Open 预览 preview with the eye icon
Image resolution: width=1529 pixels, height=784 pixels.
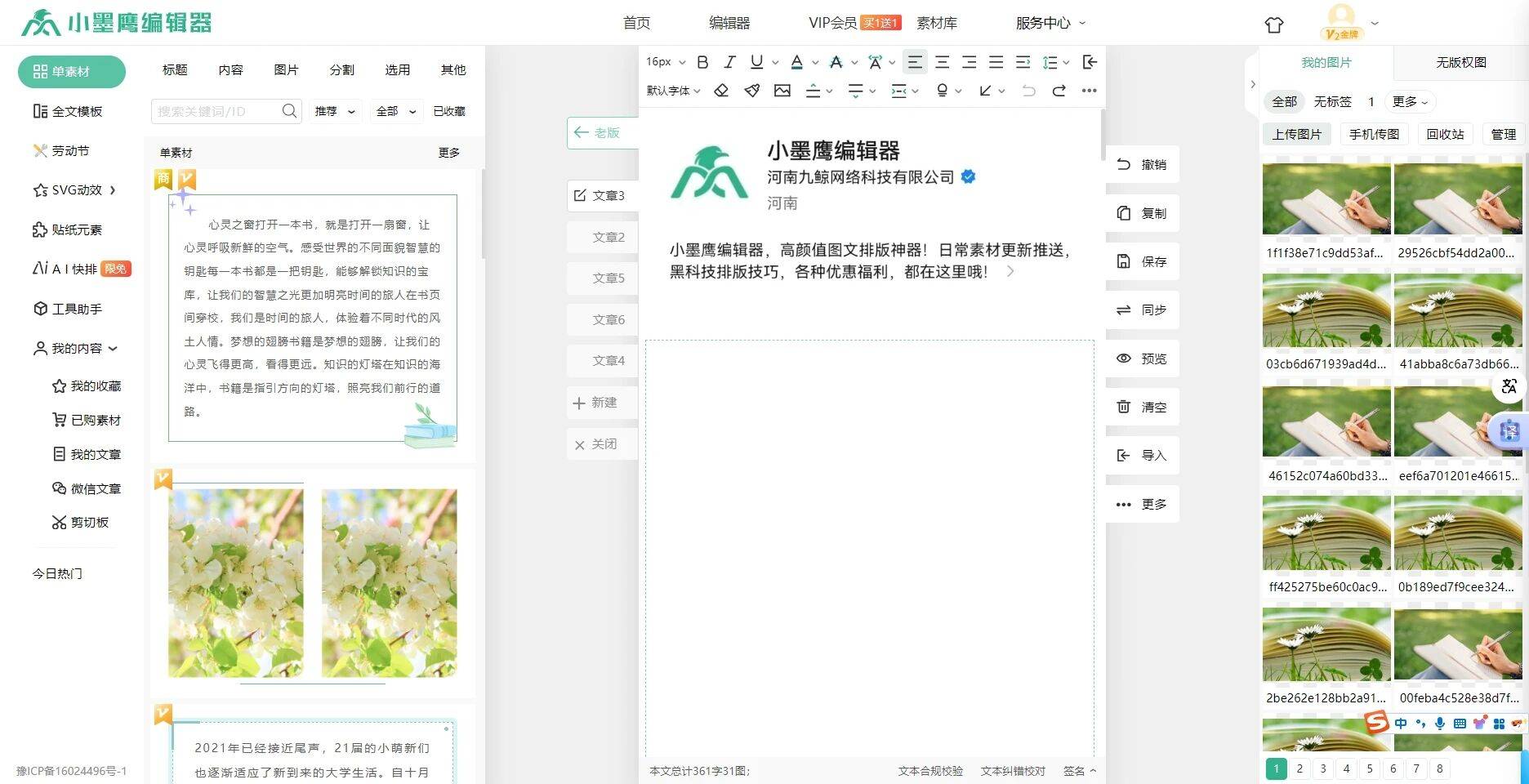1124,359
